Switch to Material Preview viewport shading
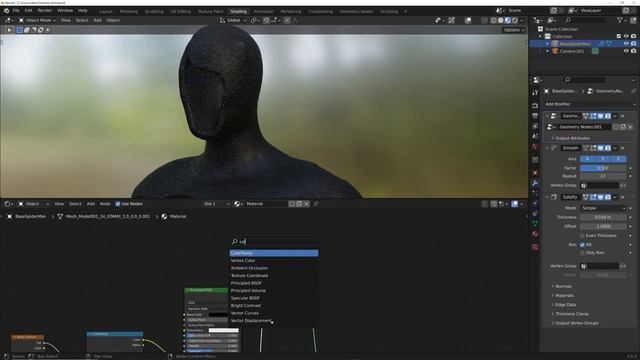640x360 pixels. click(x=508, y=20)
